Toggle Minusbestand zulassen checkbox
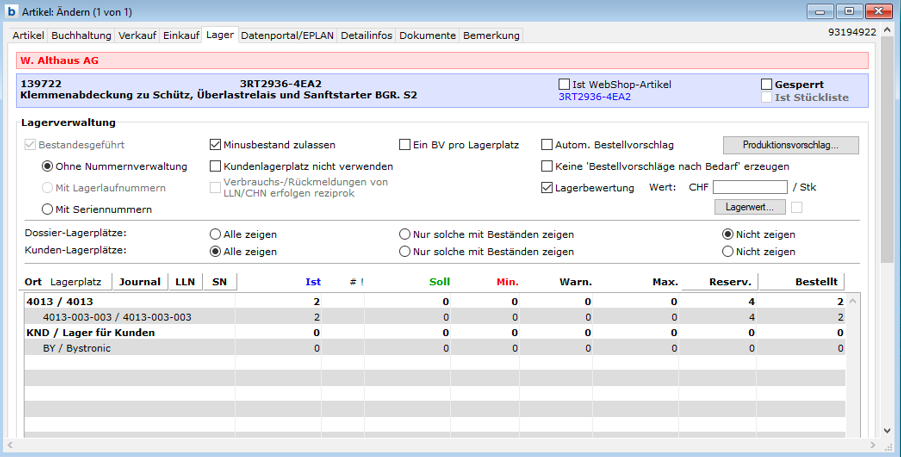Image resolution: width=901 pixels, height=457 pixels. click(216, 145)
